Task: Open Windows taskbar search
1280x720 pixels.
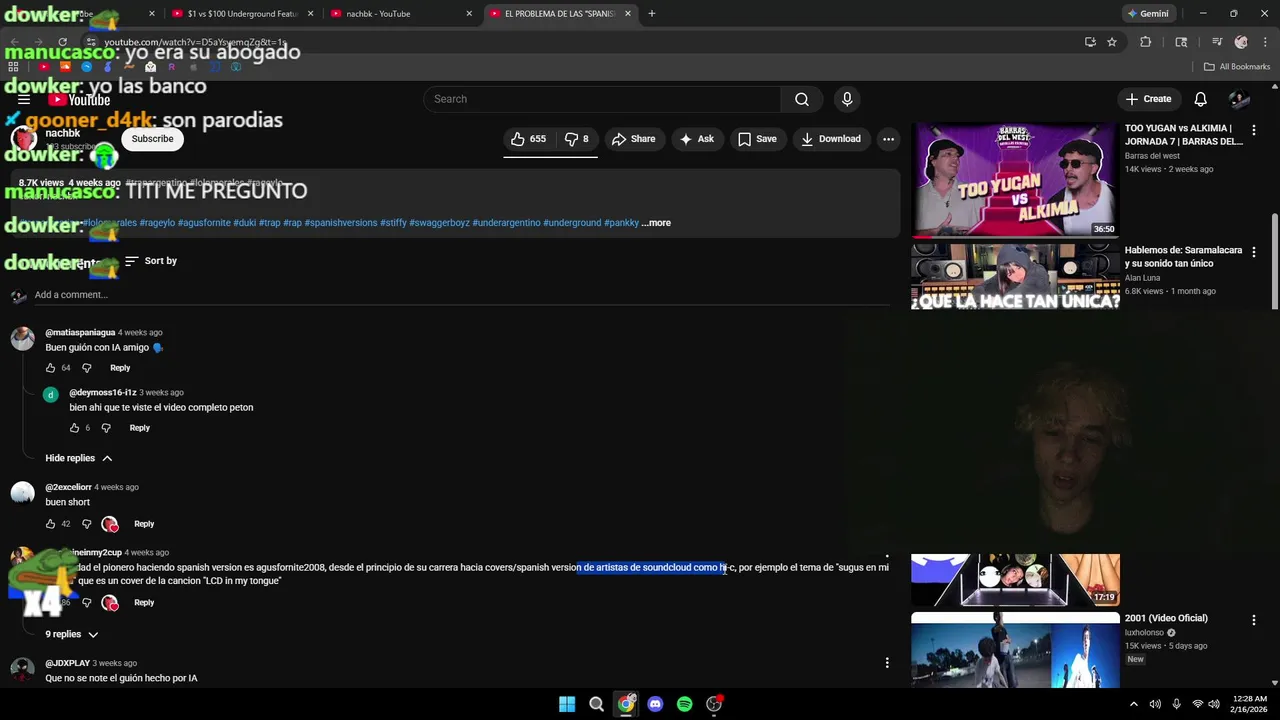Action: pyautogui.click(x=596, y=704)
